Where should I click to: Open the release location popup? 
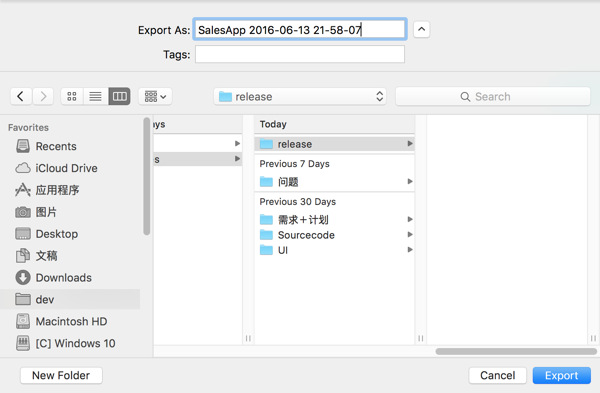[x=300, y=96]
